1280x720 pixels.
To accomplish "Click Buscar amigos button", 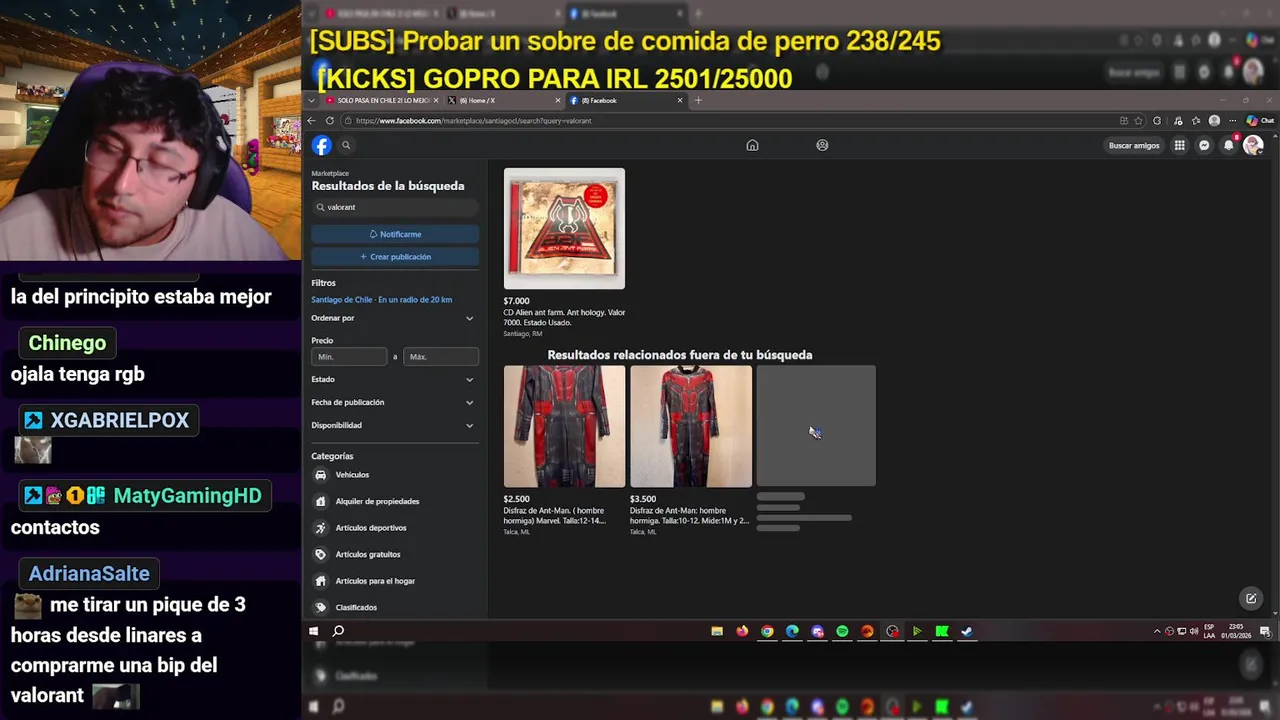I will click(1134, 145).
